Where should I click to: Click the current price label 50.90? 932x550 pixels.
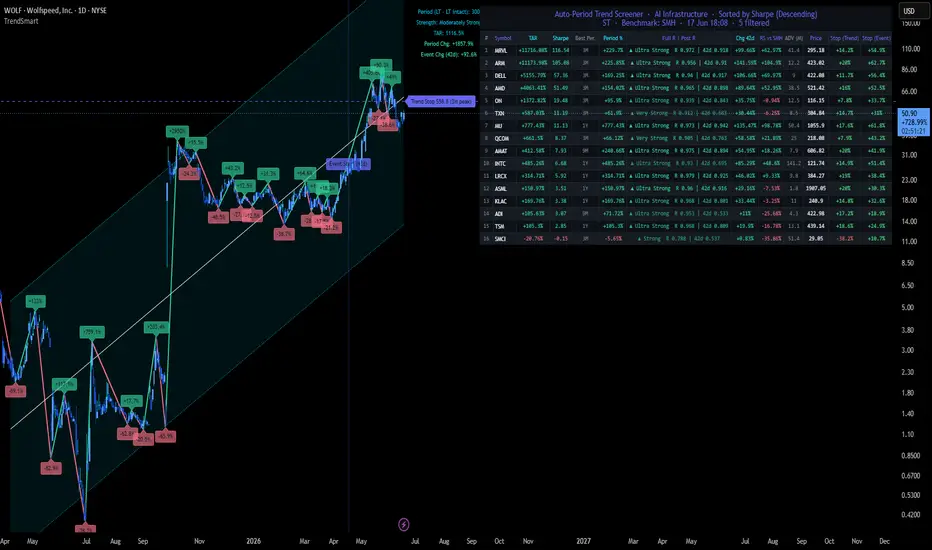tap(913, 122)
